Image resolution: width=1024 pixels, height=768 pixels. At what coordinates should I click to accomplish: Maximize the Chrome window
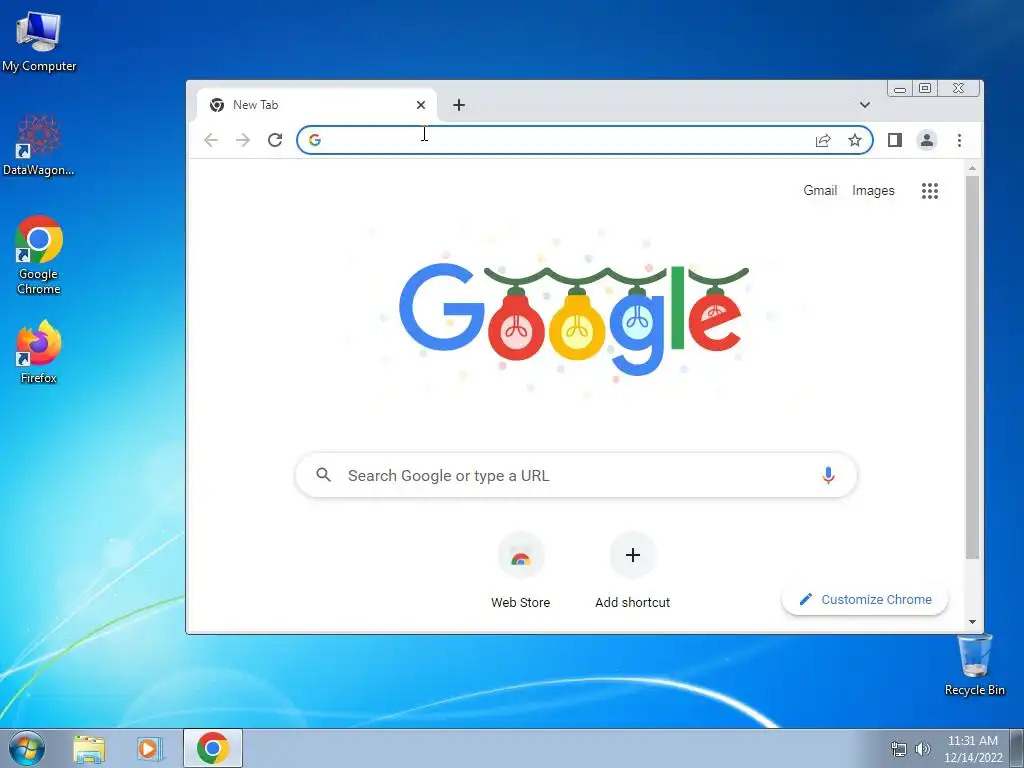coord(925,88)
